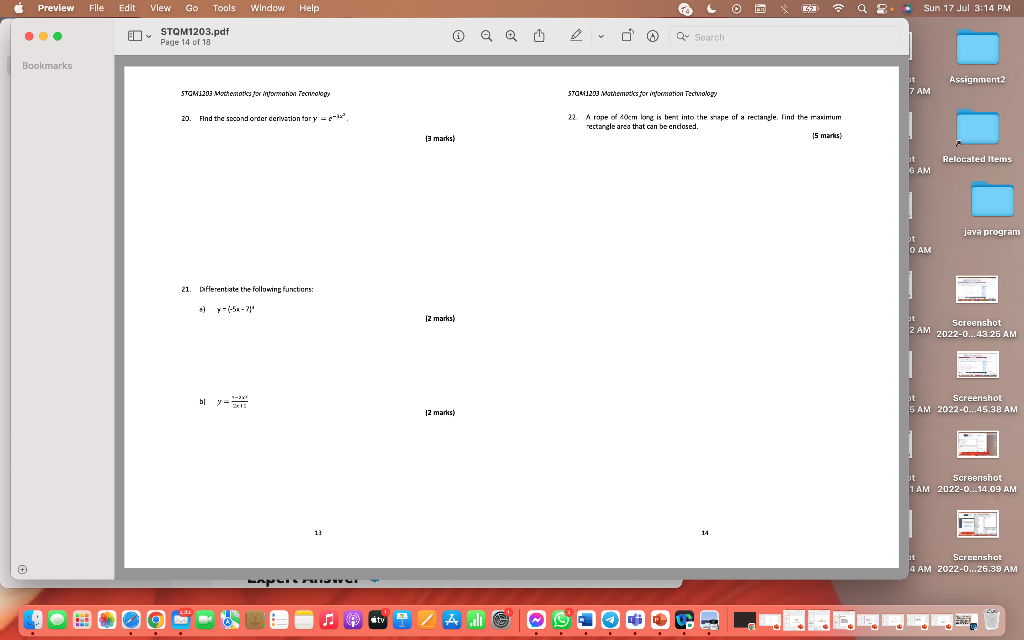Launch Google Chrome from the Dock
The image size is (1024, 640).
[x=155, y=619]
